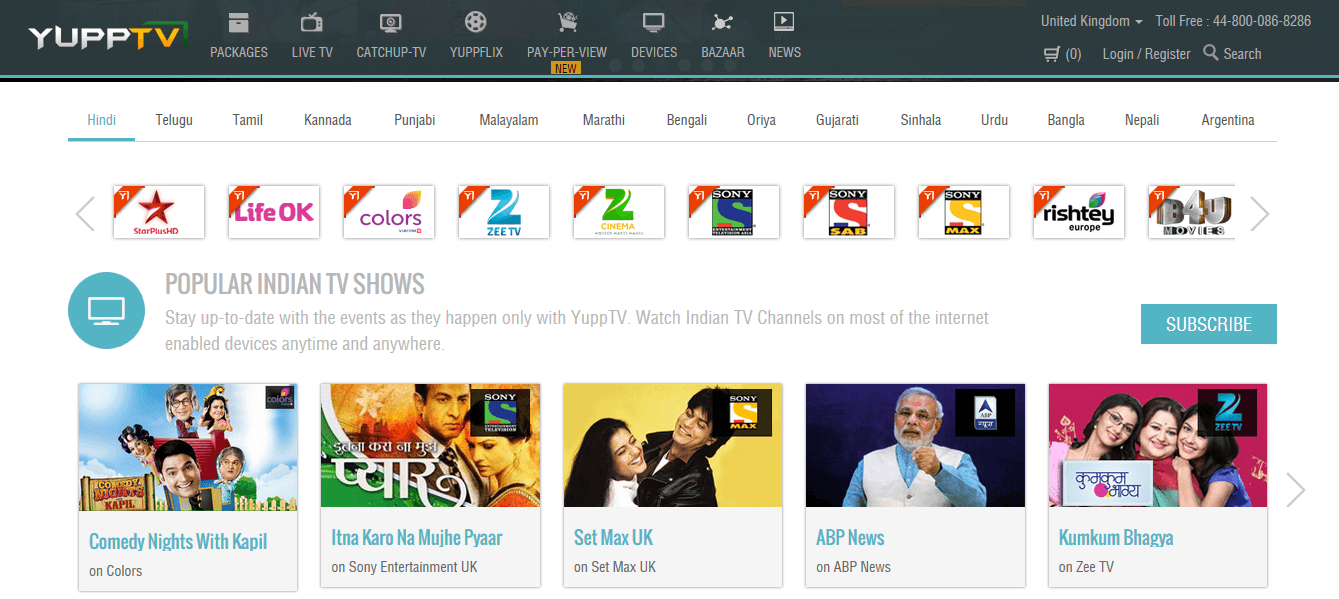This screenshot has width=1339, height=599.
Task: Click the Popular Indian TV Shows heading
Action: [295, 284]
